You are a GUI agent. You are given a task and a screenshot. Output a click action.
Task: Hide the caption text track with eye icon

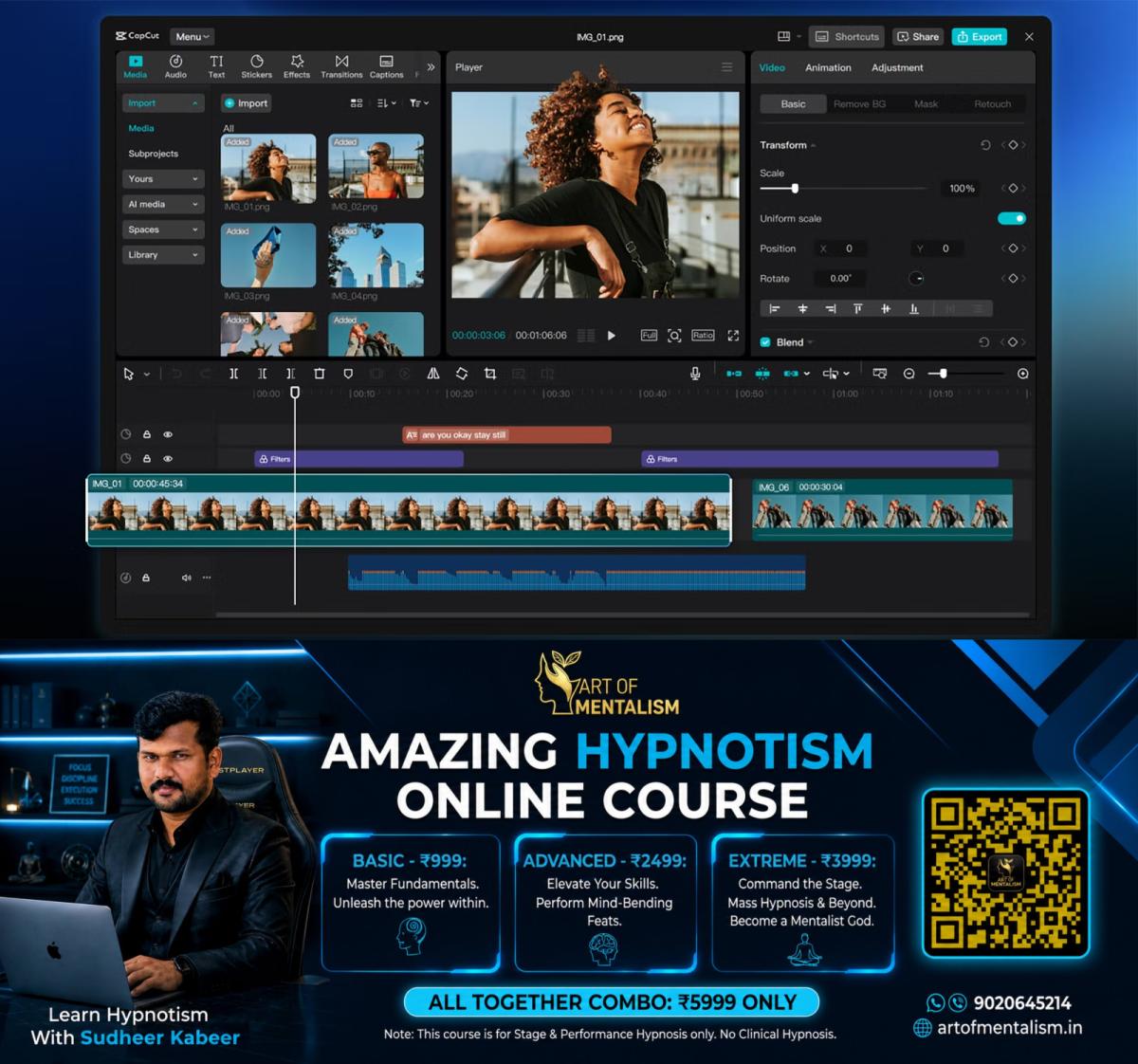[x=168, y=434]
